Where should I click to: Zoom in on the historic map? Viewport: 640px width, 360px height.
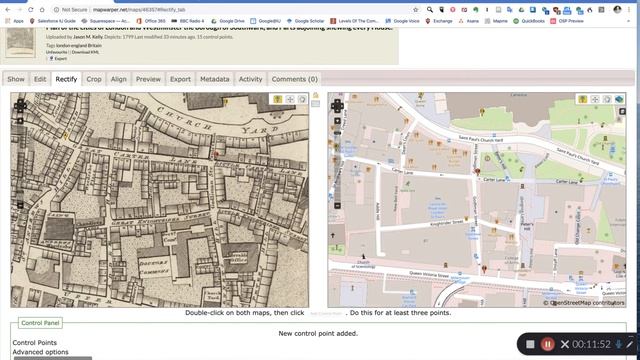tap(20, 121)
